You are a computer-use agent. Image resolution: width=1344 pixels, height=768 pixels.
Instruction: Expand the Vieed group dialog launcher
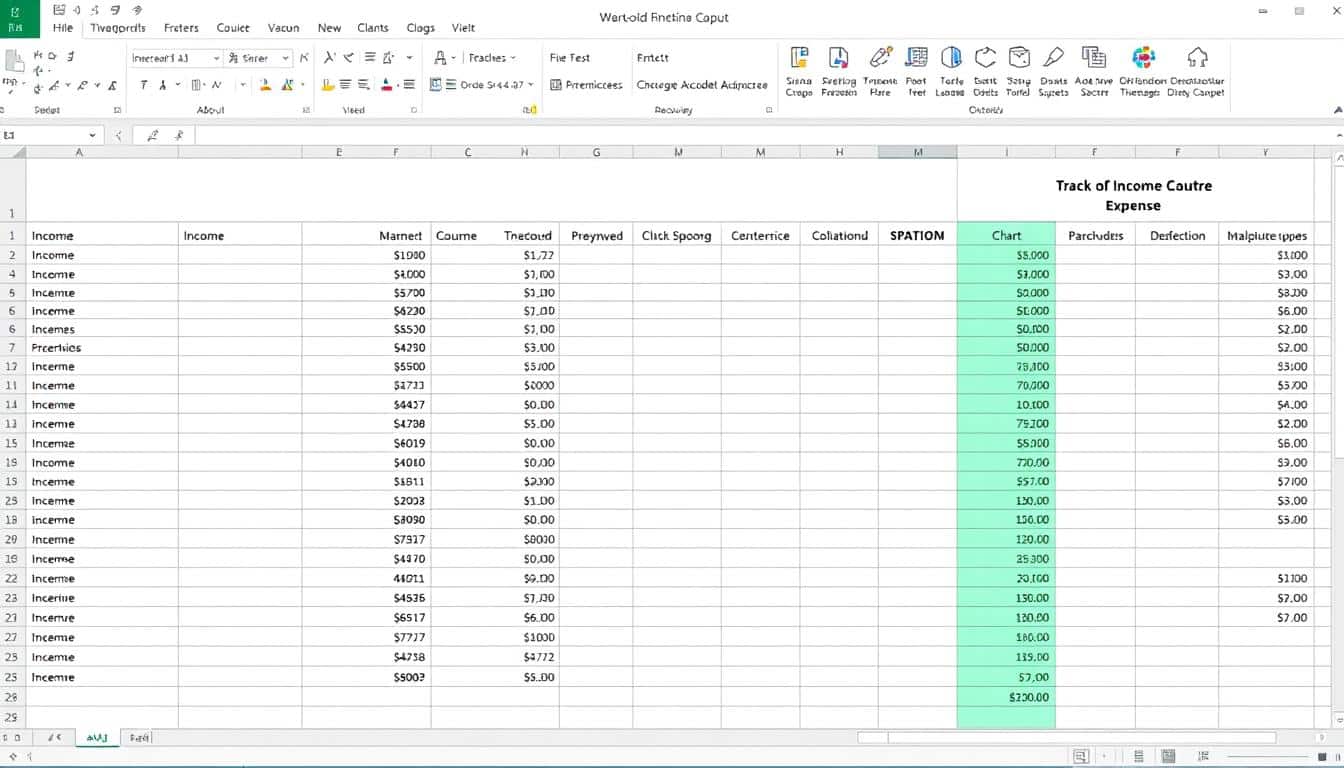click(x=414, y=110)
